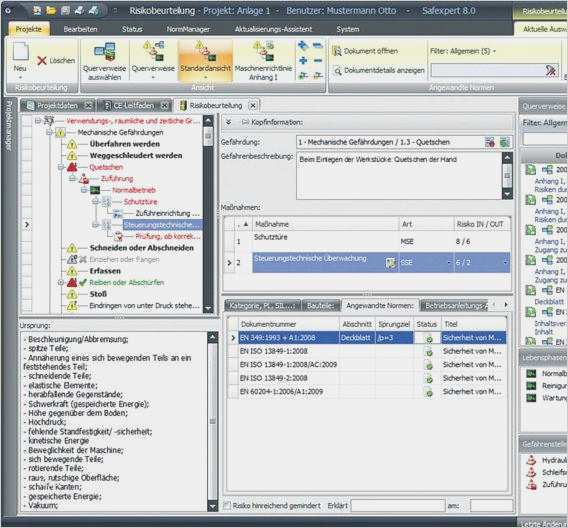
Task: Clear the filter with the funnel icon
Action: (x=551, y=71)
